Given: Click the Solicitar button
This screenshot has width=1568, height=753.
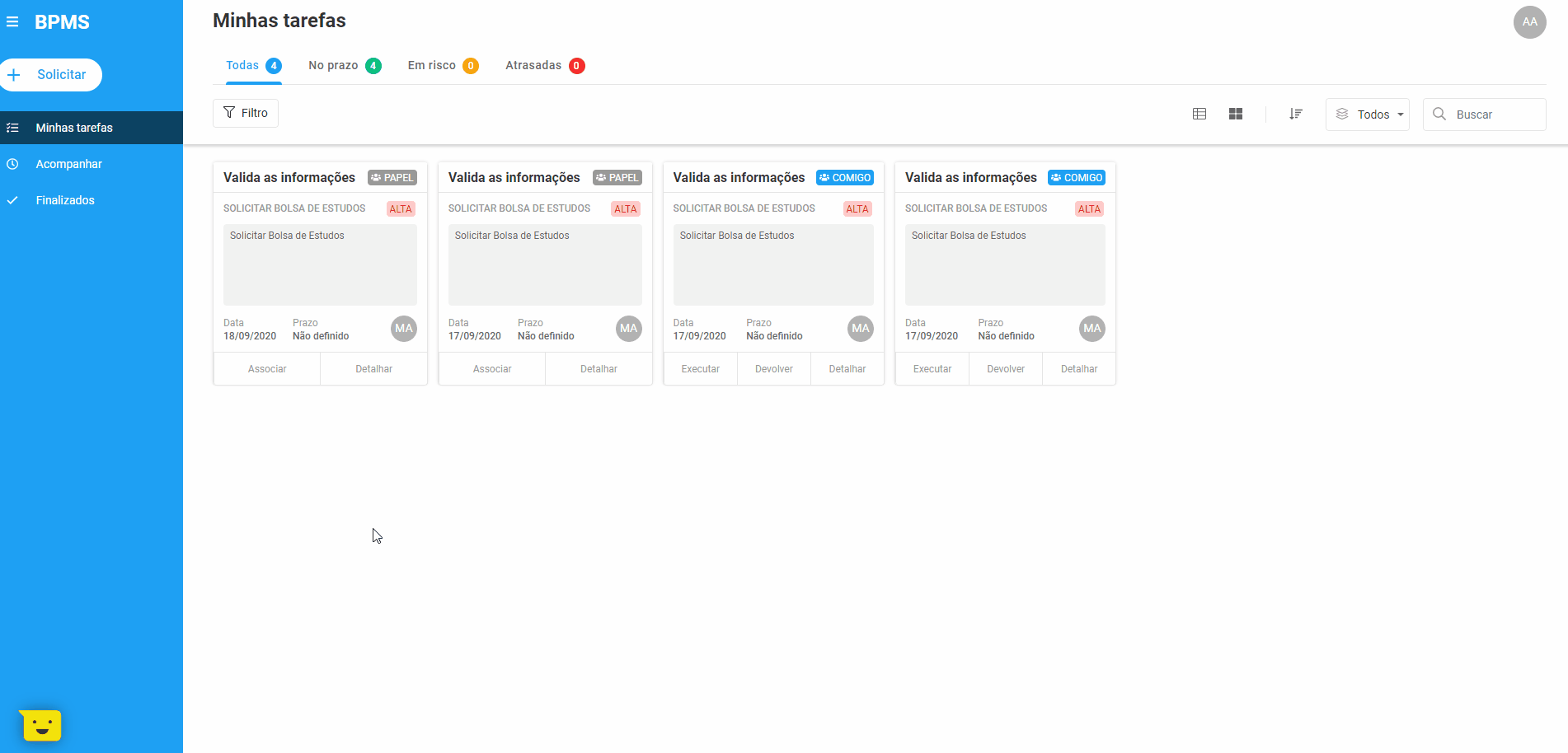Looking at the screenshot, I should 51,75.
